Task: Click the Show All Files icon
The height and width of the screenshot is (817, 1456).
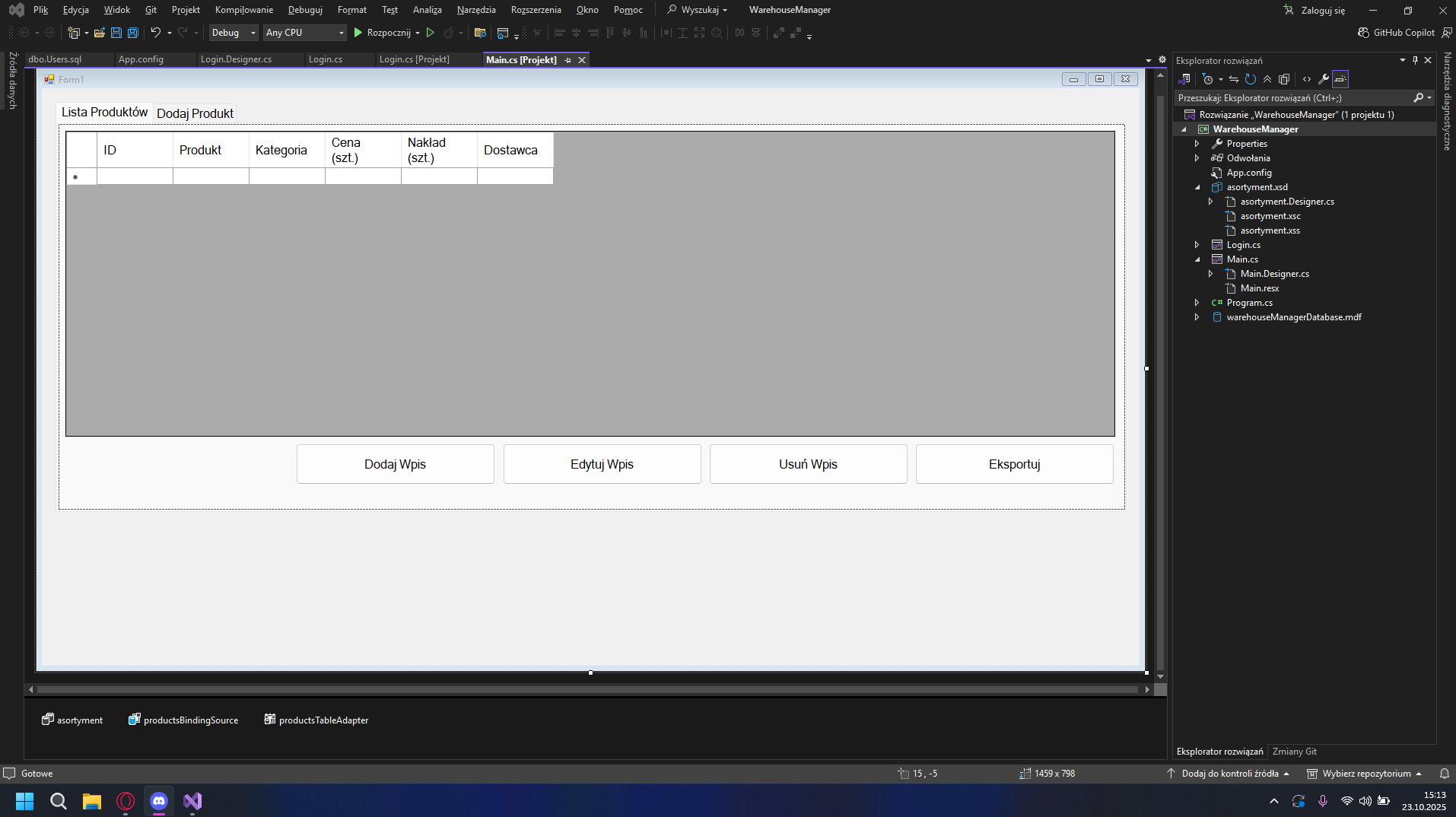Action: [1284, 79]
